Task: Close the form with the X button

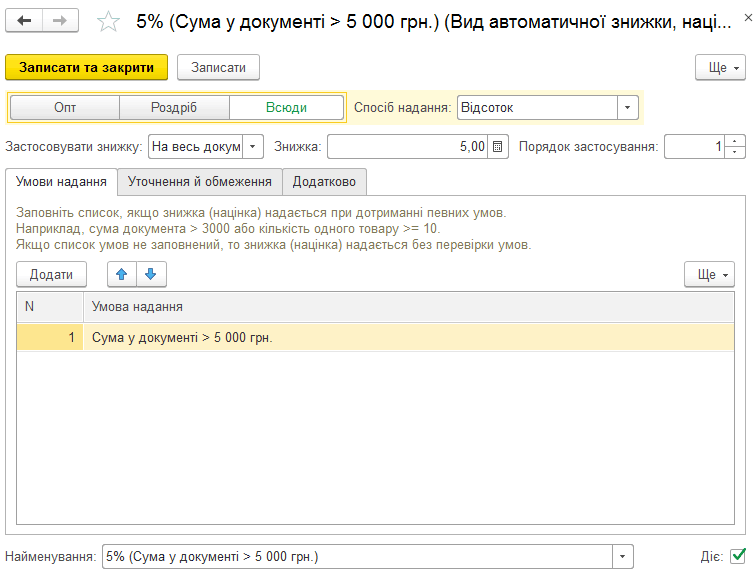Action: pyautogui.click(x=748, y=18)
